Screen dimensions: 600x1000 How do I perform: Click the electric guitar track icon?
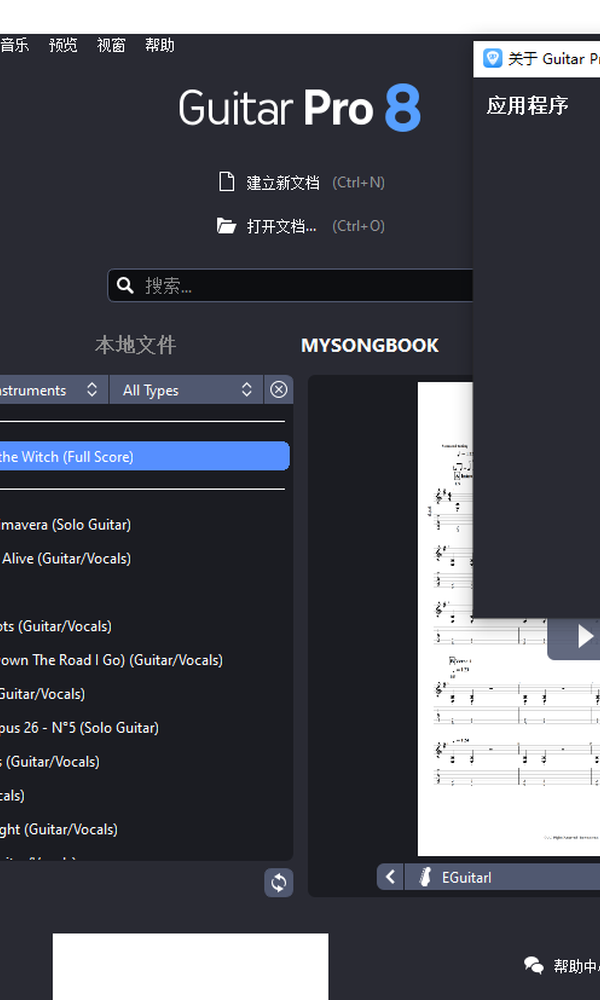(x=425, y=878)
